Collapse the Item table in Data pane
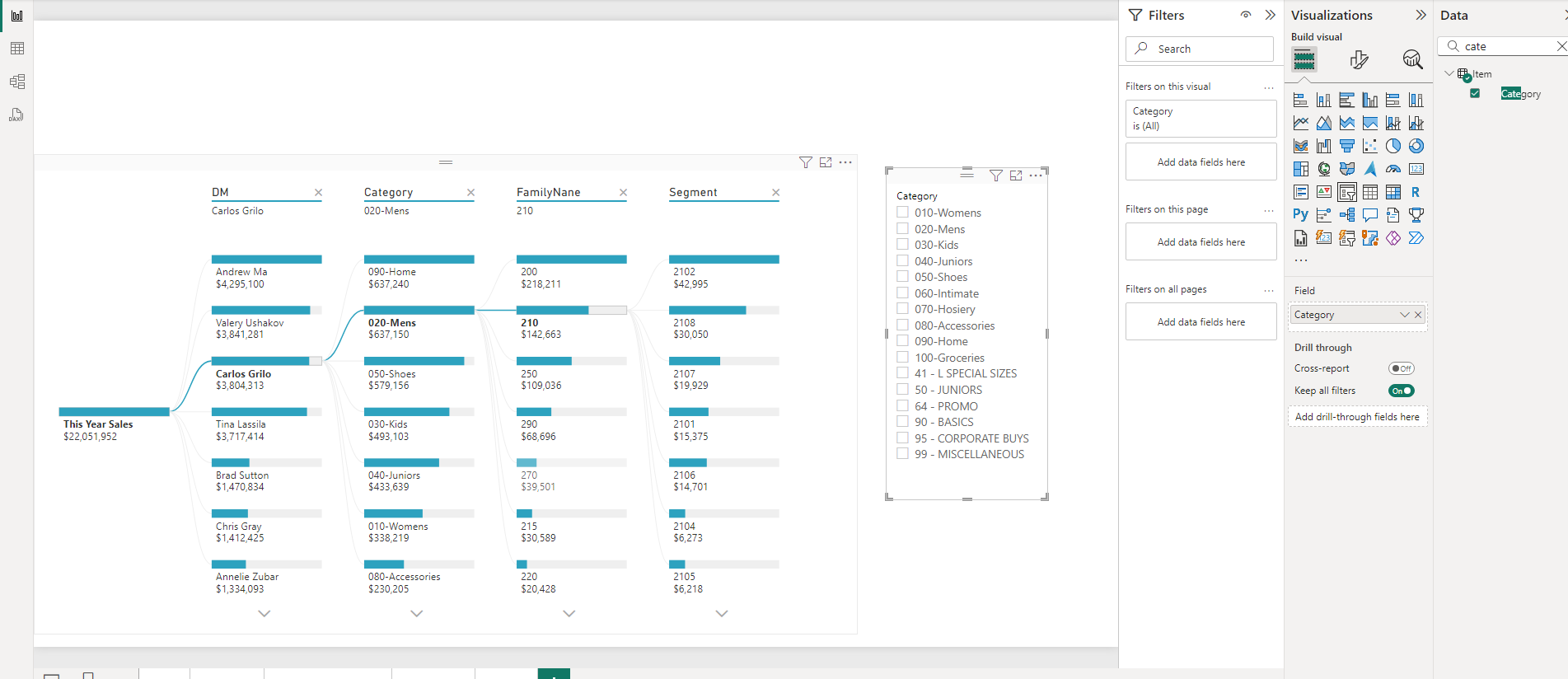Image resolution: width=1568 pixels, height=679 pixels. coord(1449,74)
